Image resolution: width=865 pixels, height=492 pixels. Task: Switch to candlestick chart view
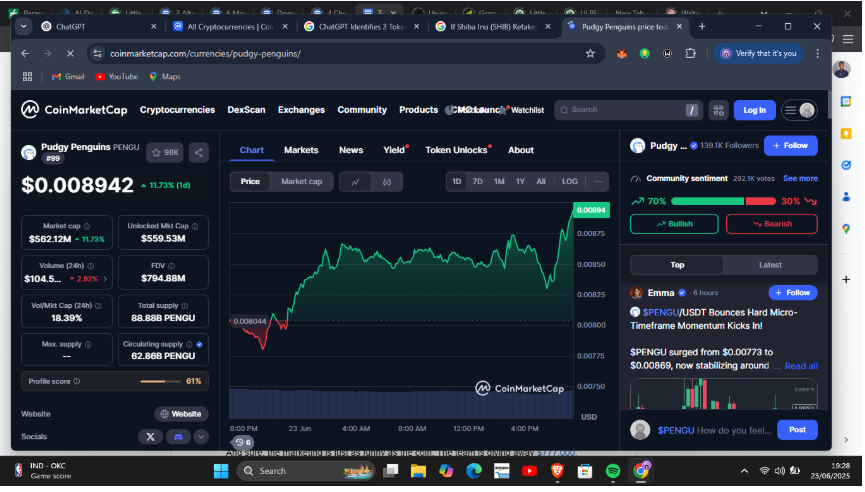387,181
